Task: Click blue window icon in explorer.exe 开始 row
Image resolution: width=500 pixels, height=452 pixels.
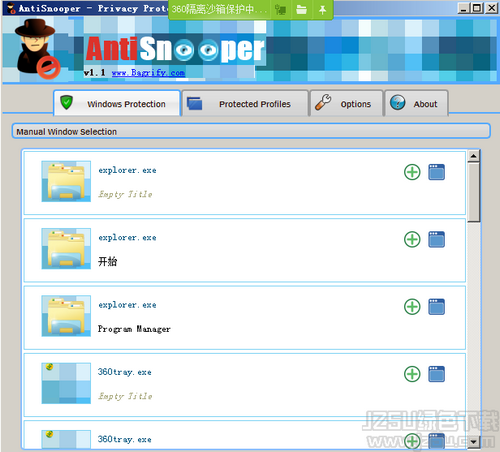Action: [x=436, y=239]
